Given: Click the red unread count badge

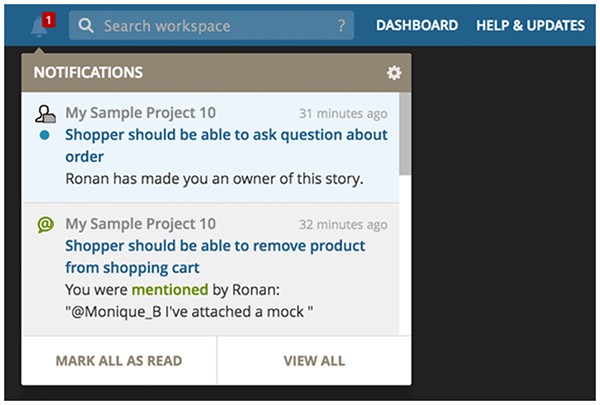Looking at the screenshot, I should 49,19.
